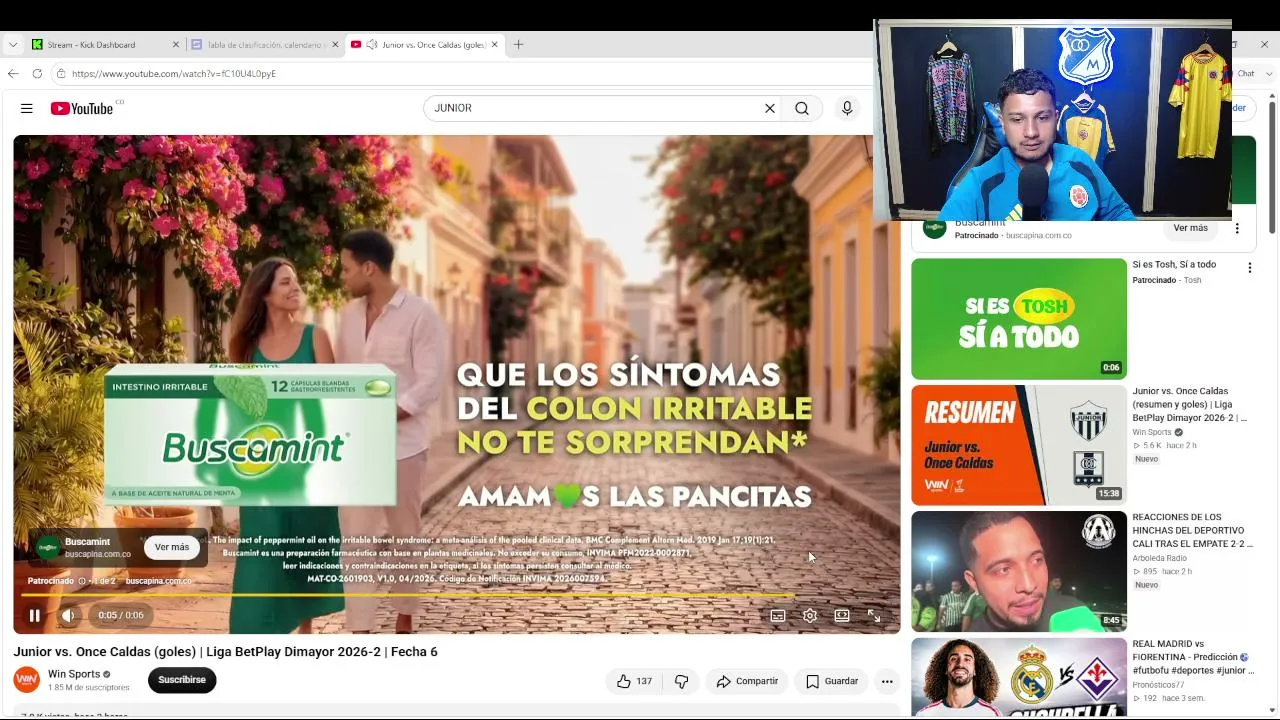Open options menu for the Tosh ad
The height and width of the screenshot is (720, 1280).
[x=1249, y=268]
